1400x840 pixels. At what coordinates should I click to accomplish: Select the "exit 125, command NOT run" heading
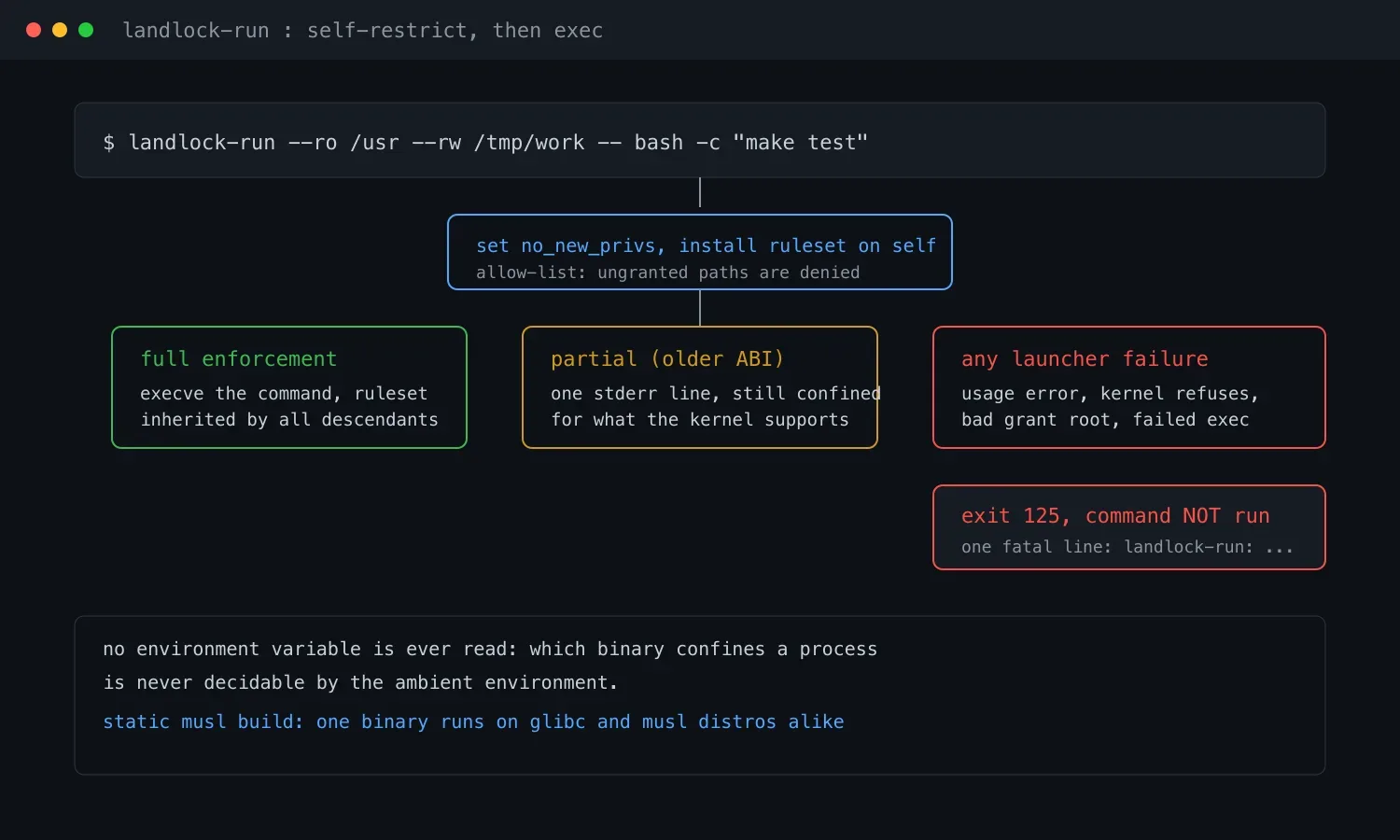(x=1115, y=515)
